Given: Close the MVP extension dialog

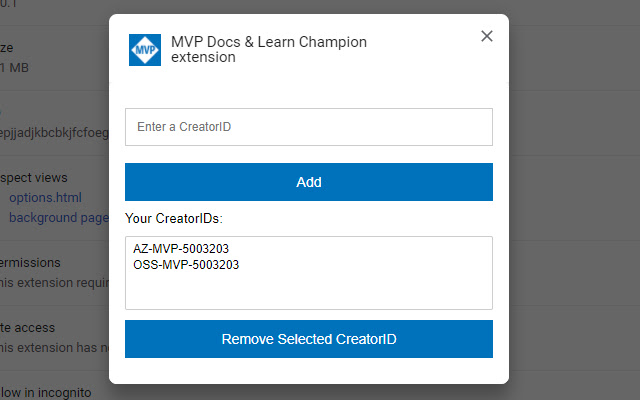Looking at the screenshot, I should click(487, 37).
